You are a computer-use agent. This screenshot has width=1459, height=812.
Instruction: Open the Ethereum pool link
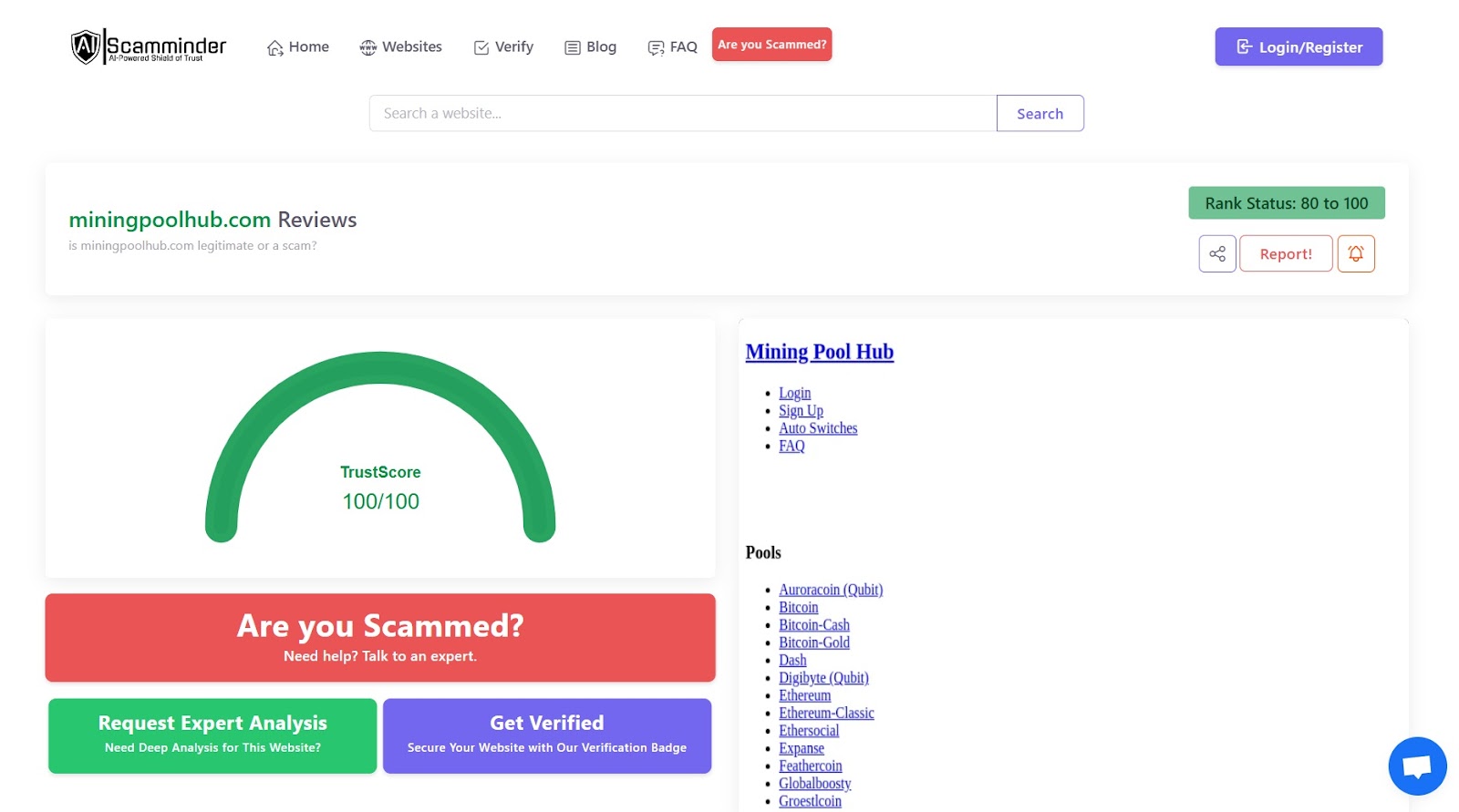(804, 695)
